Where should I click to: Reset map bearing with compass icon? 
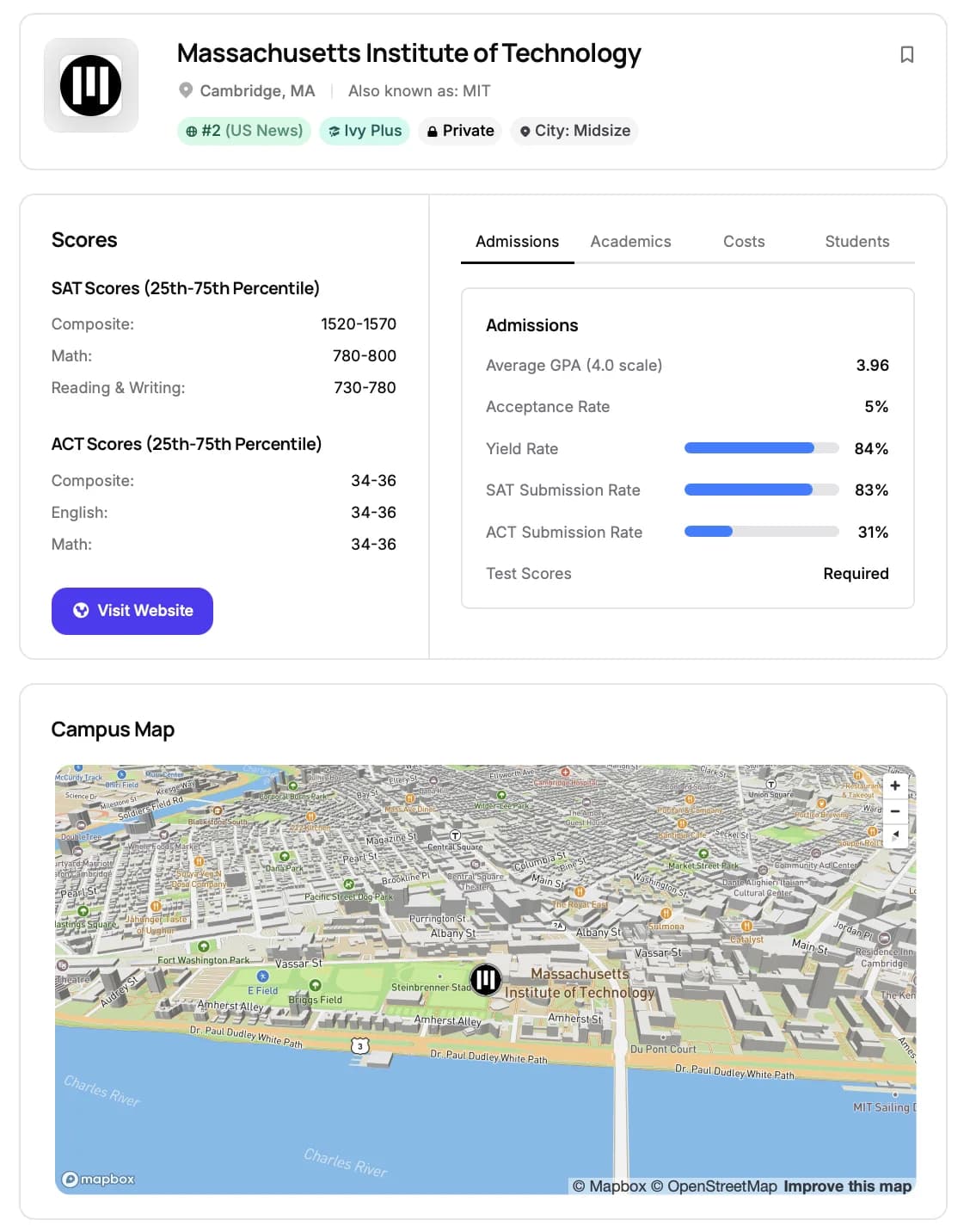point(895,835)
